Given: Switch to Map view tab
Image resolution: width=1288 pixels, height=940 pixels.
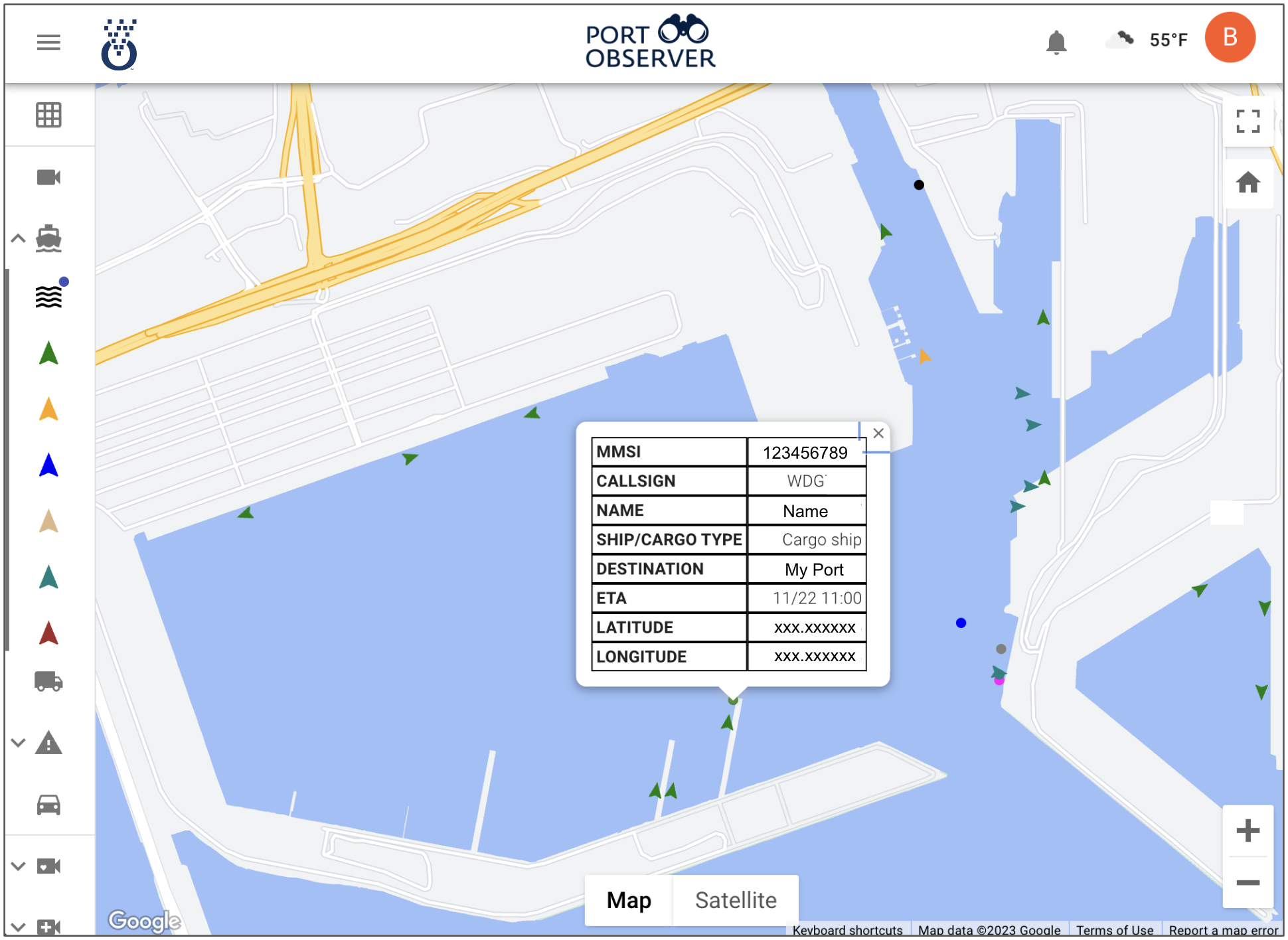Looking at the screenshot, I should [629, 900].
